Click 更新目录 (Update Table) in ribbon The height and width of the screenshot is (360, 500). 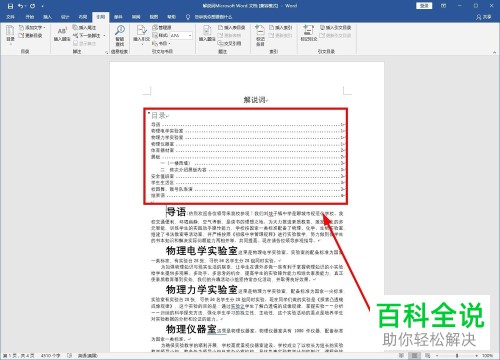[x=31, y=35]
